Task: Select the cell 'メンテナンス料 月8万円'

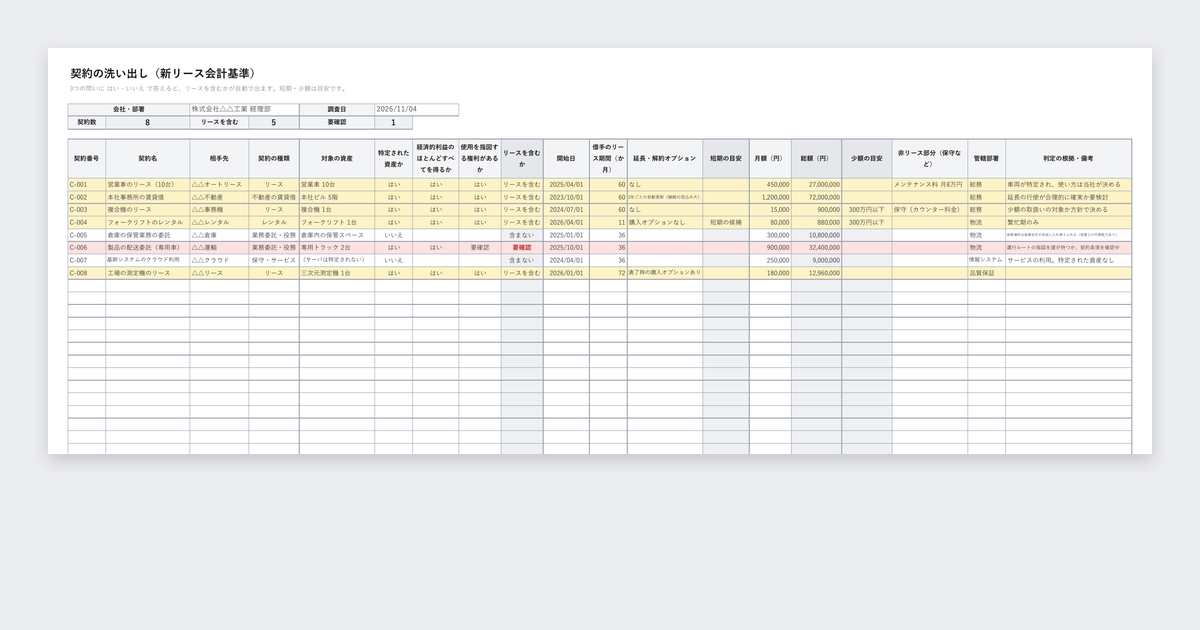Action: [x=929, y=185]
